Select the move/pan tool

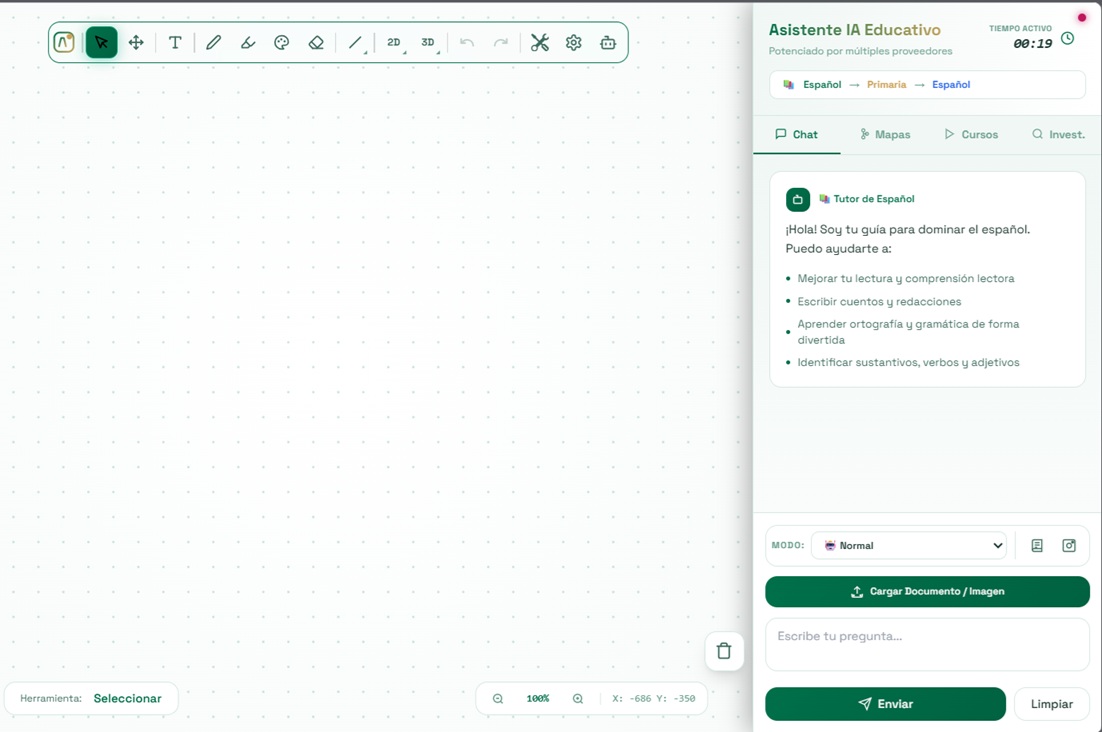tap(136, 42)
